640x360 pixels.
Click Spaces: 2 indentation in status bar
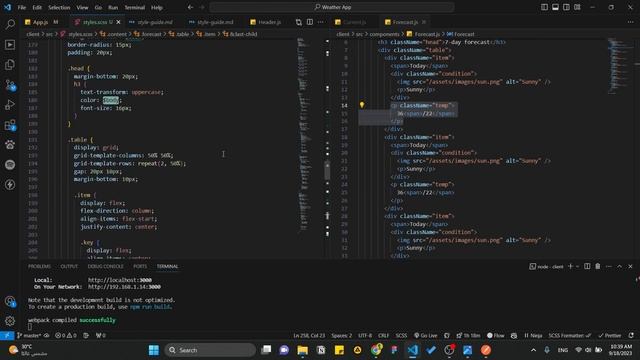tap(342, 336)
